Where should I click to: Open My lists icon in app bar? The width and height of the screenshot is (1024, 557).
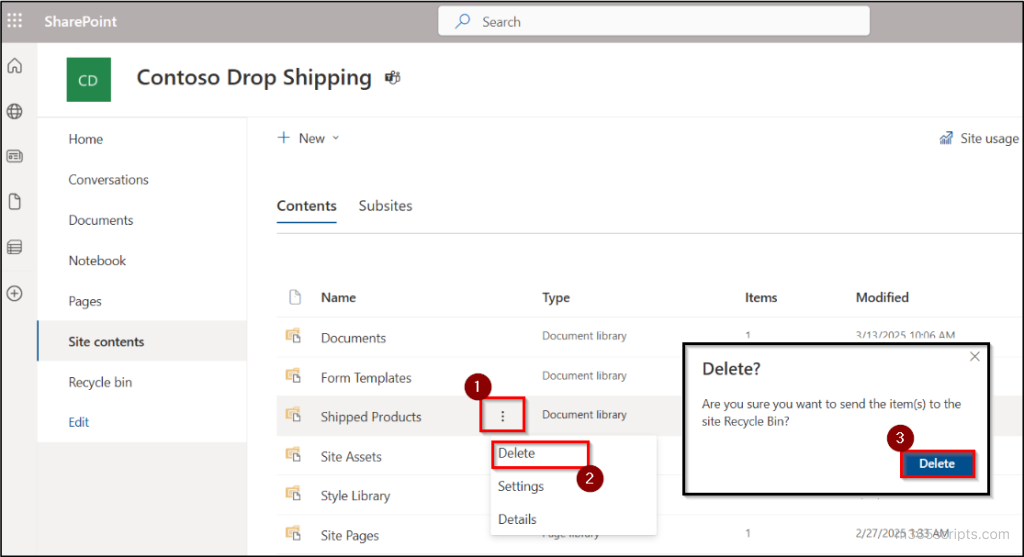(14, 247)
